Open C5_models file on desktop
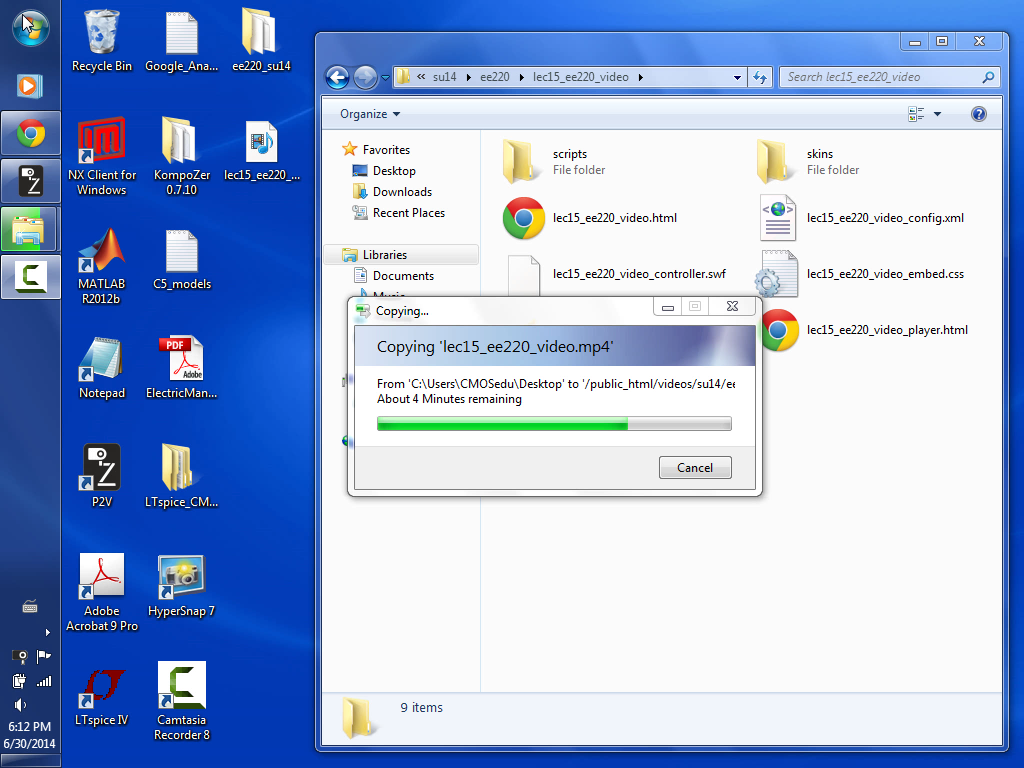This screenshot has height=768, width=1024. coord(182,260)
